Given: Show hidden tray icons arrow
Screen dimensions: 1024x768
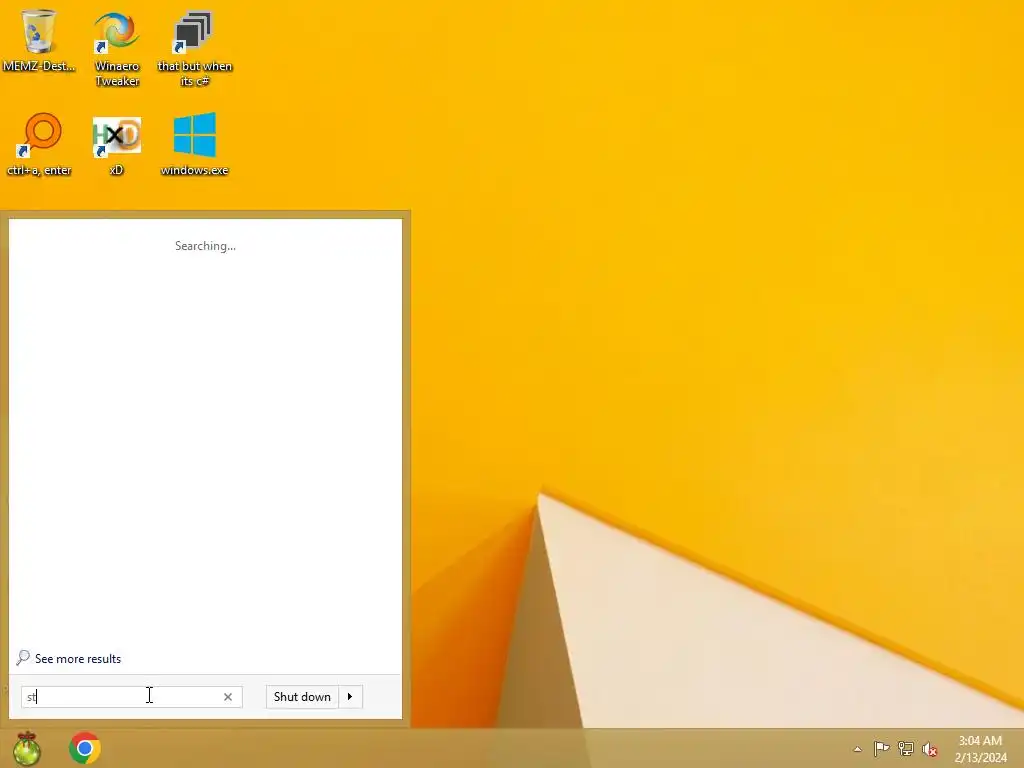Looking at the screenshot, I should pos(857,749).
